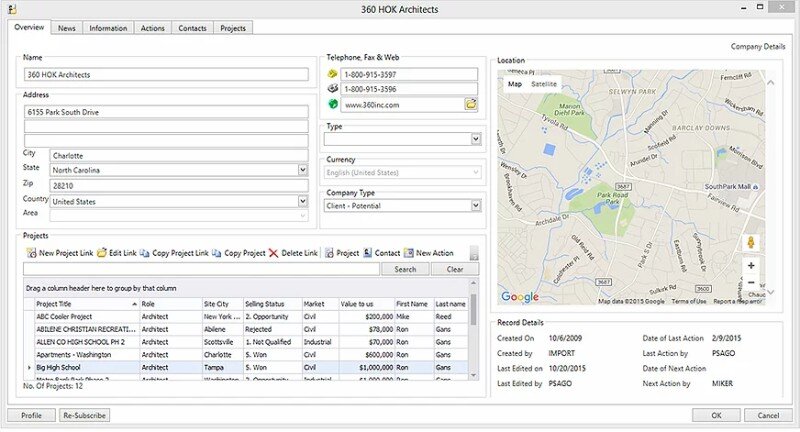Click the Search button in Projects
Image resolution: width=800 pixels, height=432 pixels.
coord(405,269)
